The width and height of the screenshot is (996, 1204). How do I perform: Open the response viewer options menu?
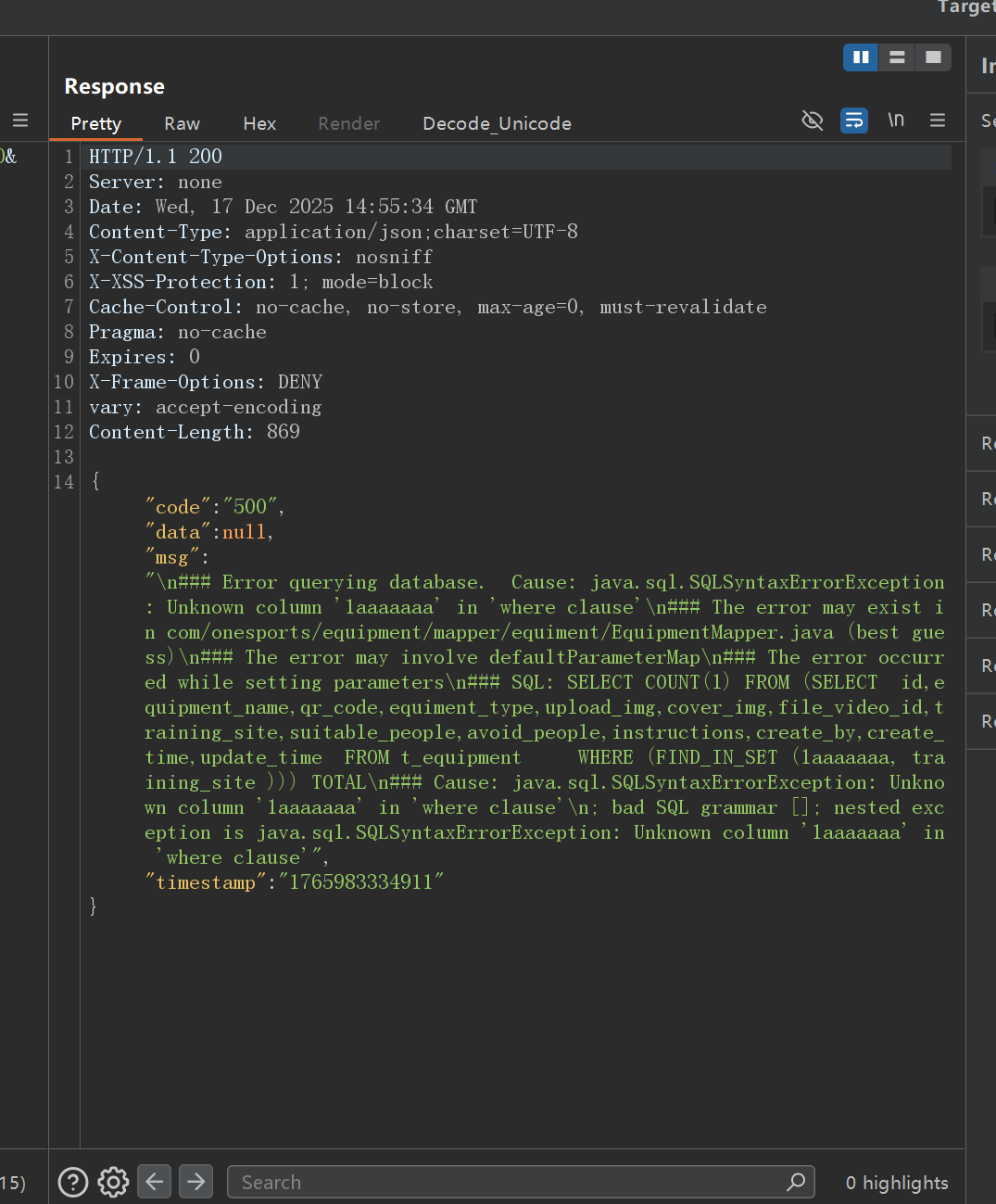coord(938,120)
